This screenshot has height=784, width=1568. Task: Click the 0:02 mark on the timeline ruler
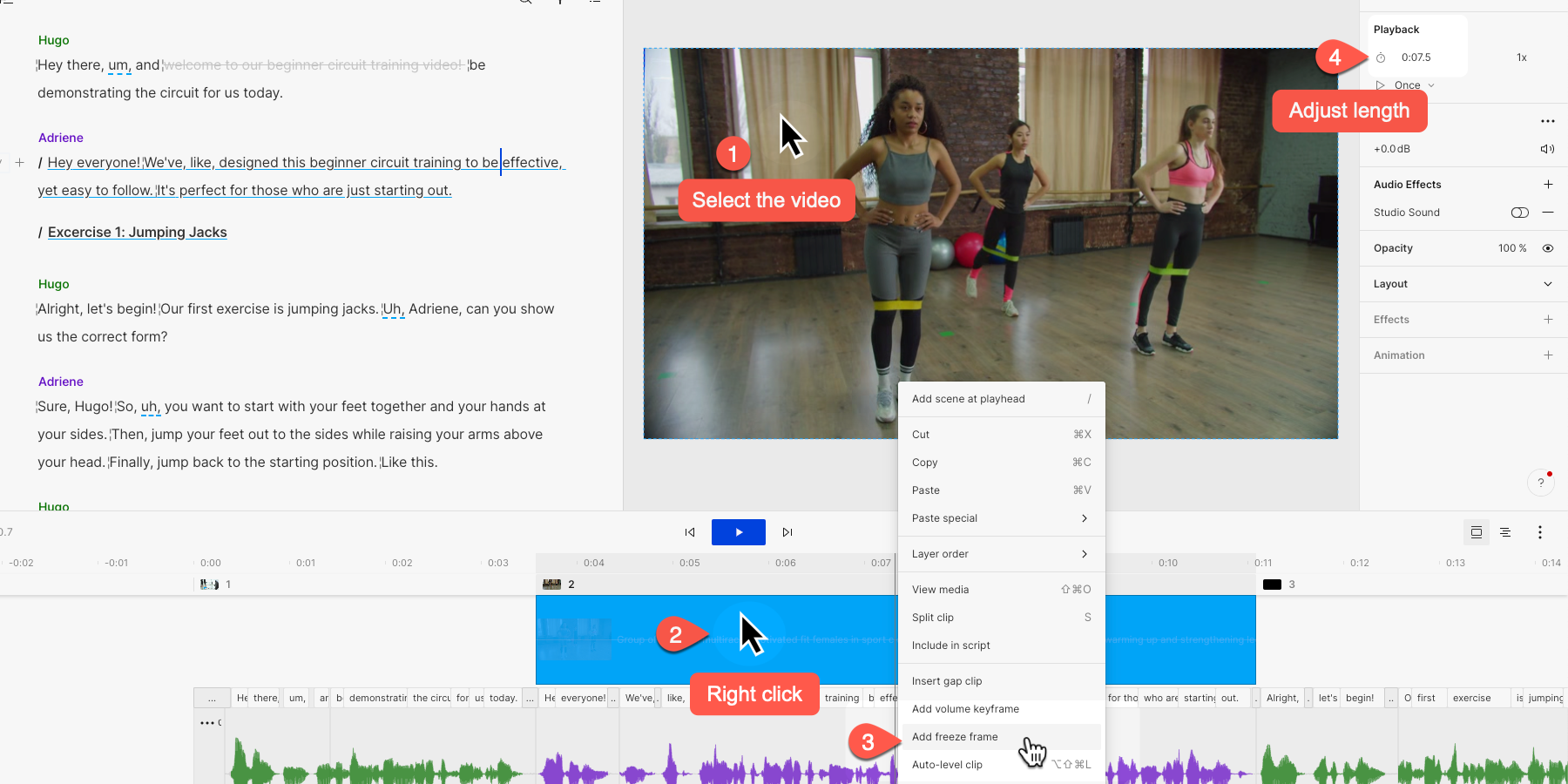point(402,563)
